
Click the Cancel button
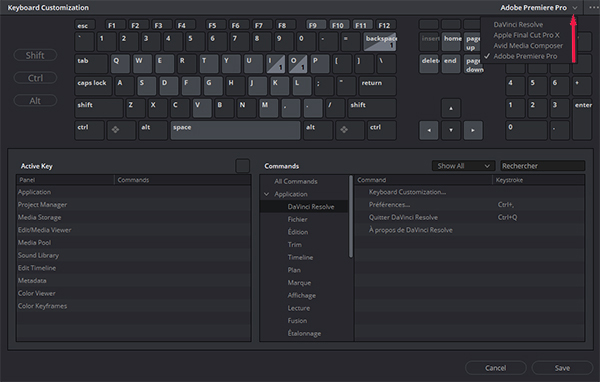tap(496, 368)
